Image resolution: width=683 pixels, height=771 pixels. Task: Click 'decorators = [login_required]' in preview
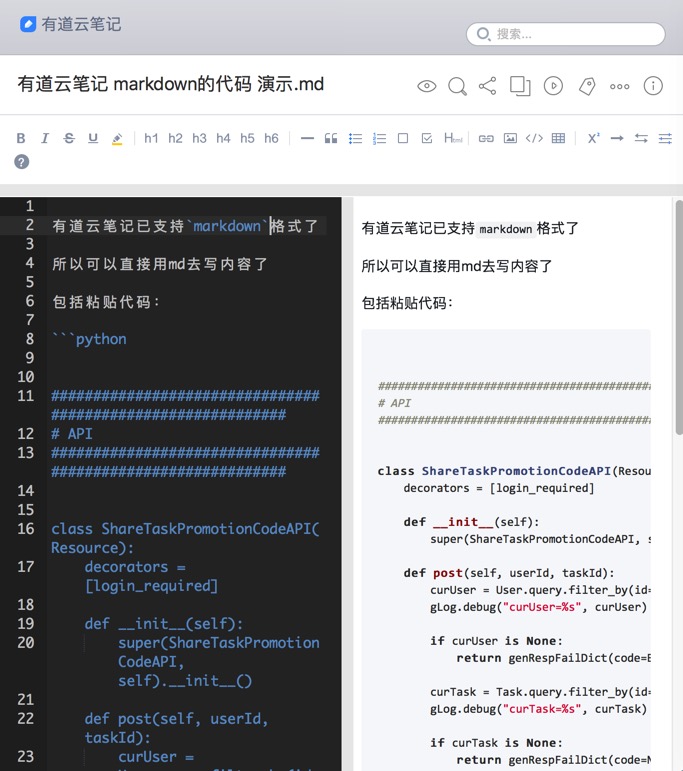pos(499,488)
